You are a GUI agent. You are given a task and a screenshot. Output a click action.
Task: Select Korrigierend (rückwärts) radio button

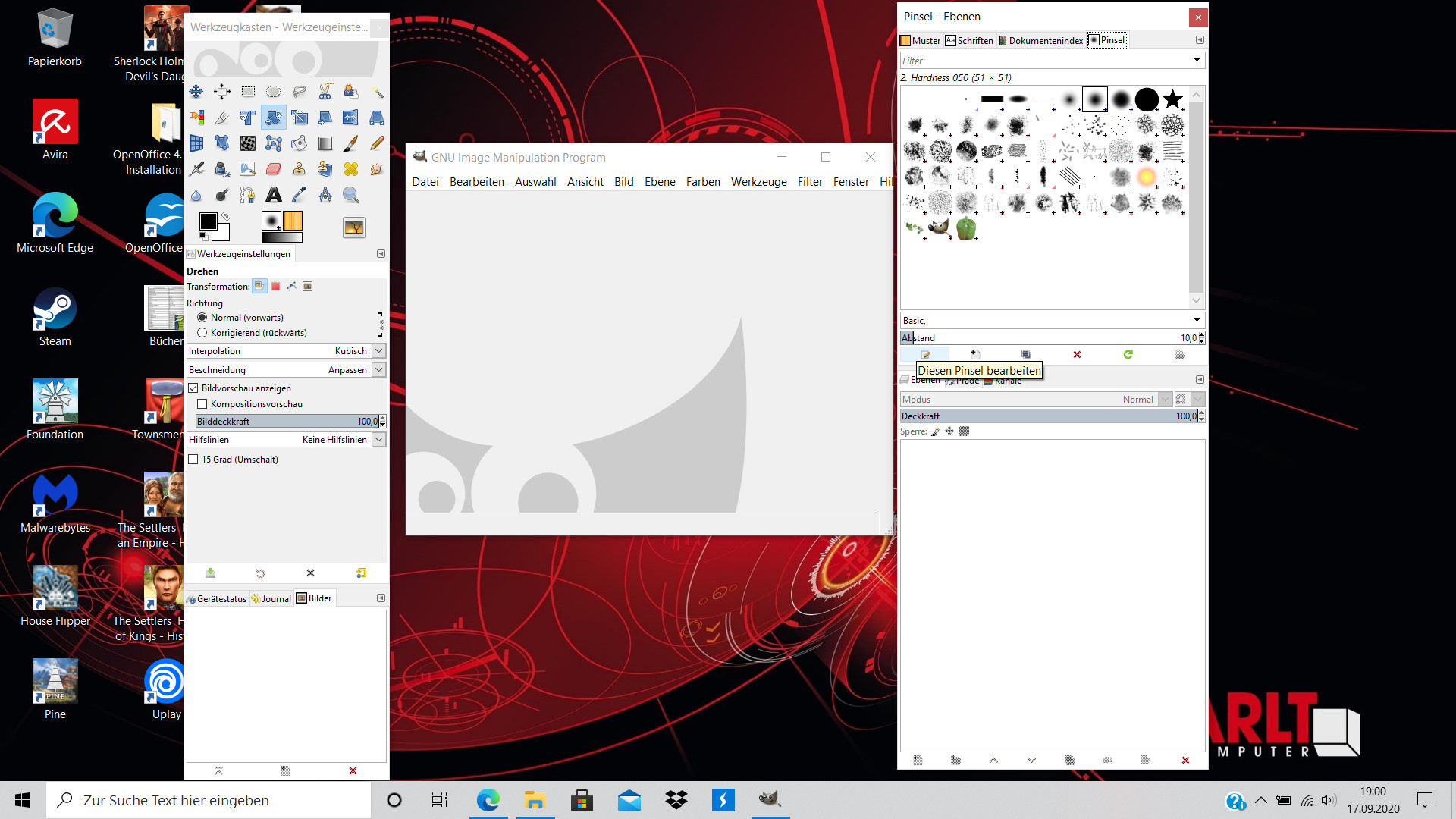(x=202, y=333)
